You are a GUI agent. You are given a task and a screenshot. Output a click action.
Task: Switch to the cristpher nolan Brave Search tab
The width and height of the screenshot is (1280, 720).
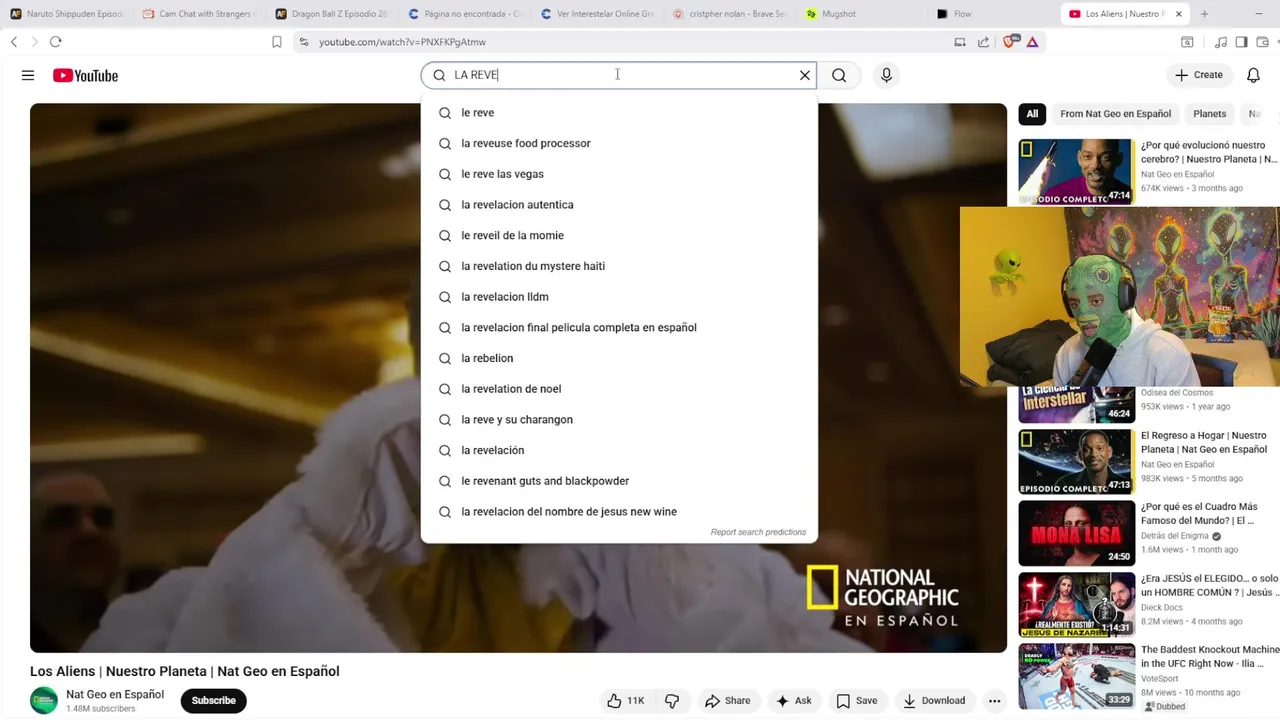click(731, 14)
